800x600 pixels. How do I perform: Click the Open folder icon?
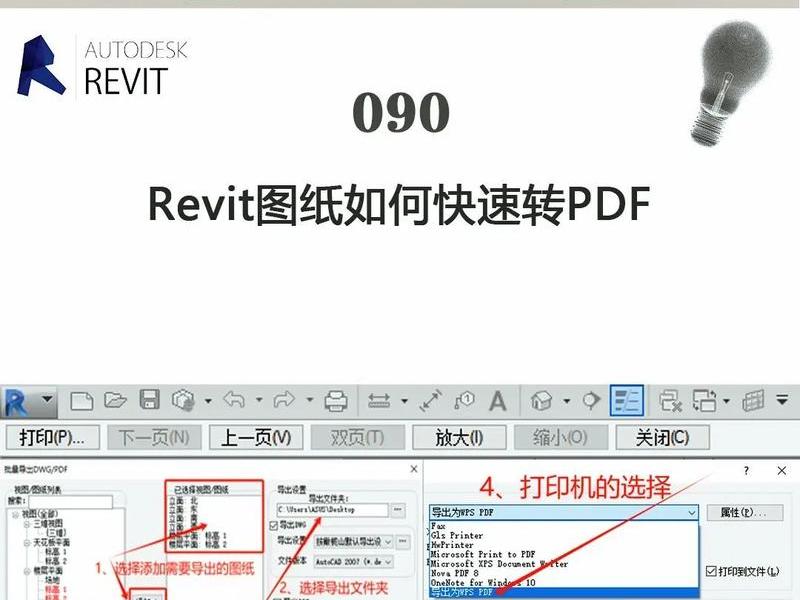pyautogui.click(x=115, y=400)
